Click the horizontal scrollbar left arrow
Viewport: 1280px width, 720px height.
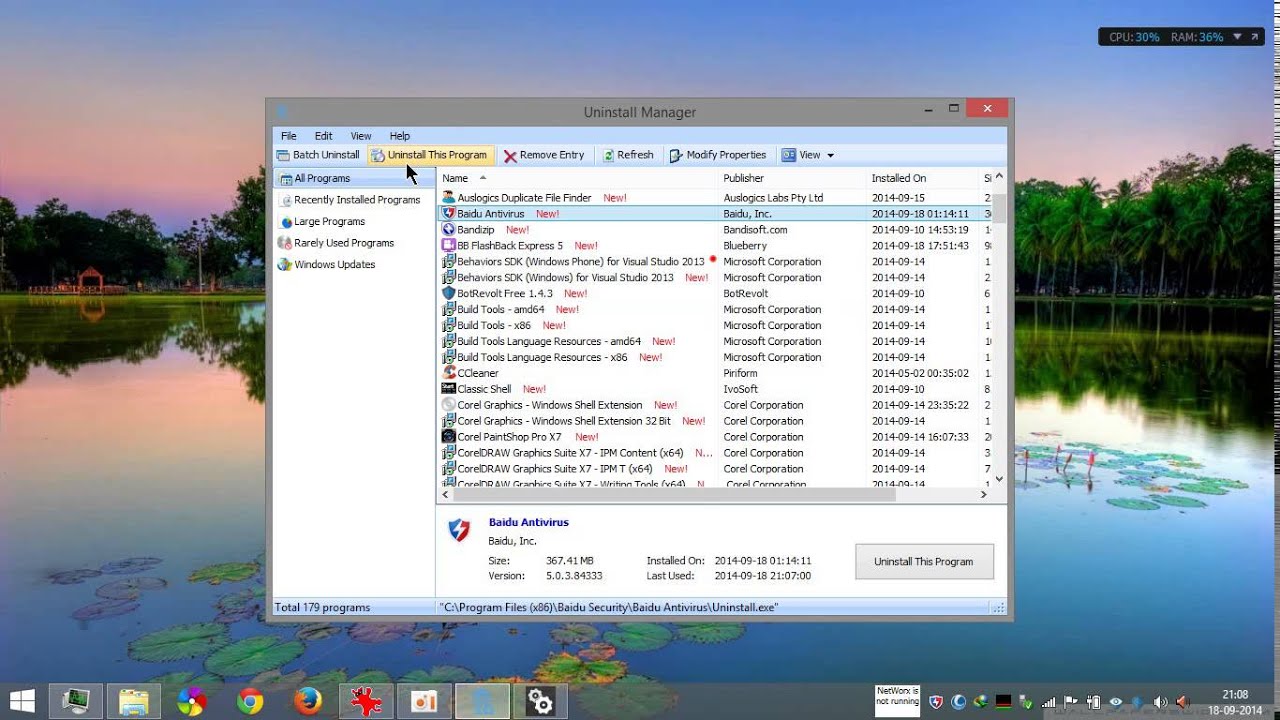(446, 494)
